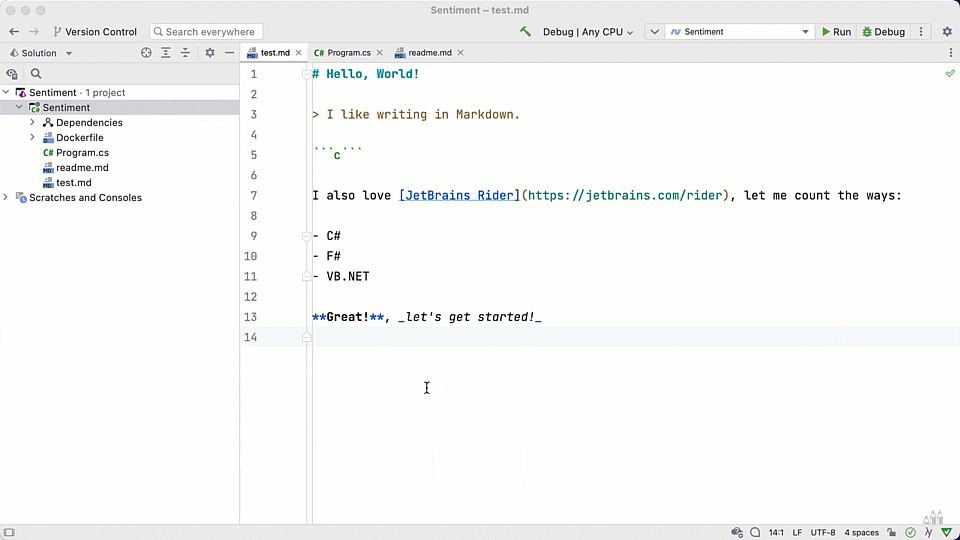This screenshot has height=540, width=960.
Task: Select the Dependencies item in the tree
Action: pos(89,122)
